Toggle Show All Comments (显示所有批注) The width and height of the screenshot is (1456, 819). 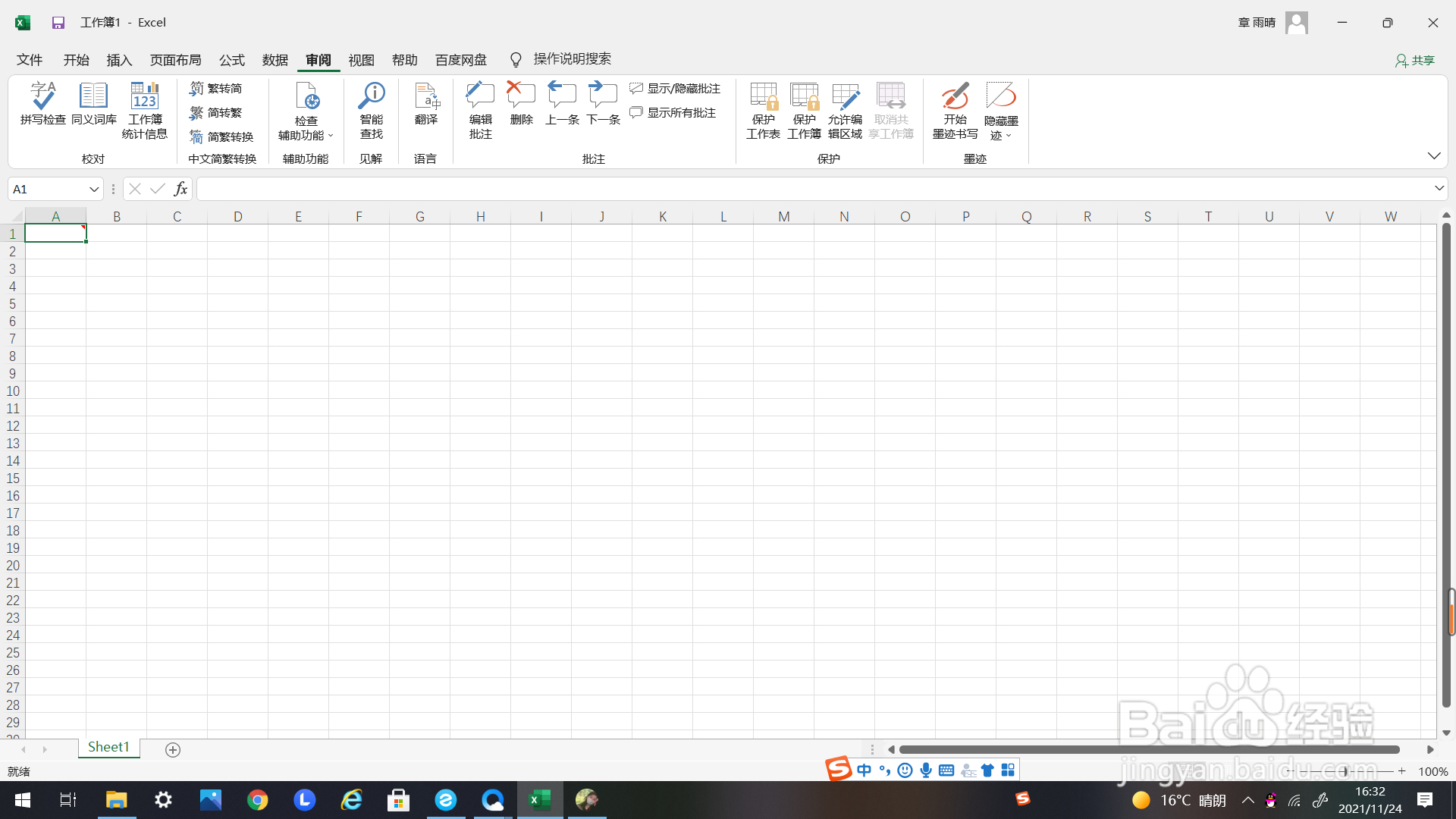(673, 113)
